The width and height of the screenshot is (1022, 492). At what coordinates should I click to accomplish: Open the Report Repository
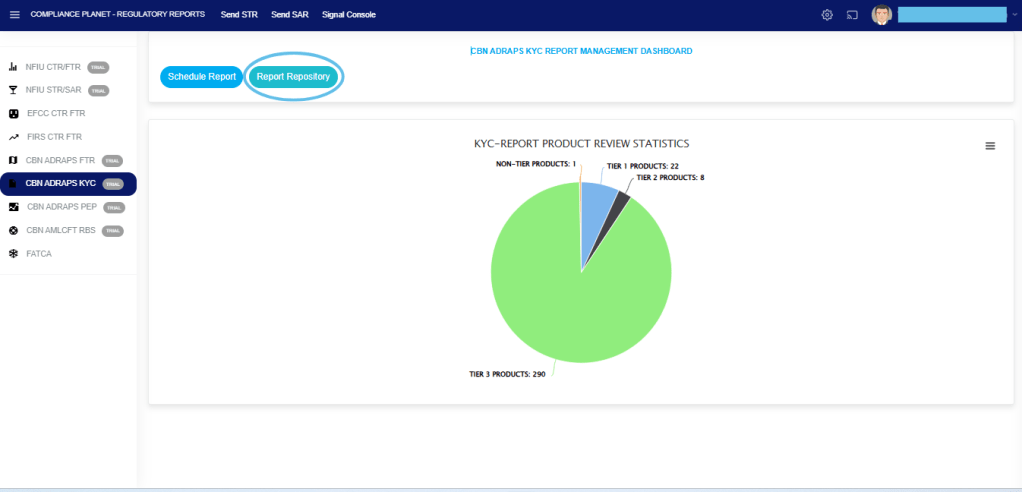click(x=293, y=77)
